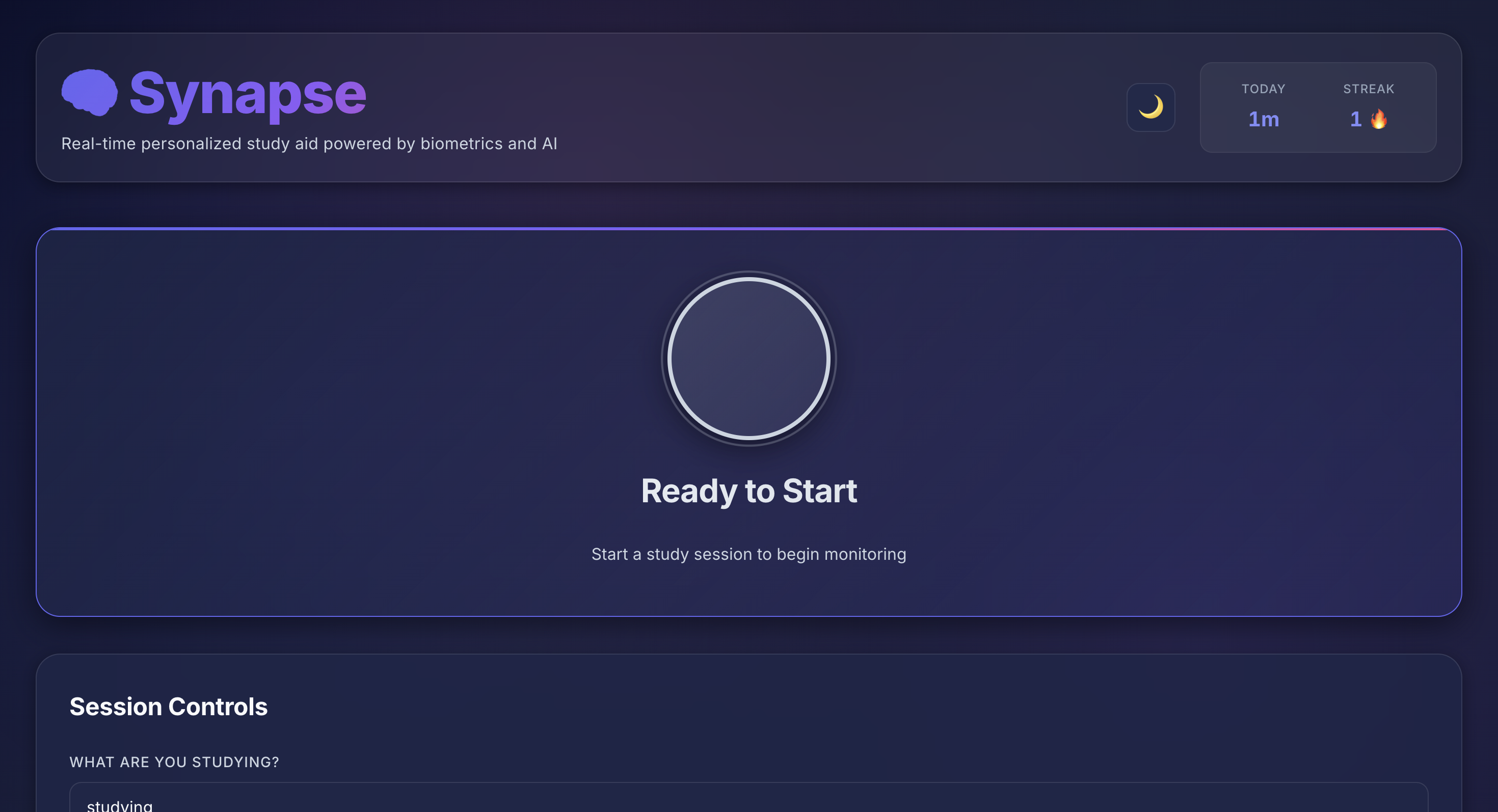The image size is (1498, 812).
Task: Click the TODAY label in stats box
Action: pyautogui.click(x=1263, y=89)
